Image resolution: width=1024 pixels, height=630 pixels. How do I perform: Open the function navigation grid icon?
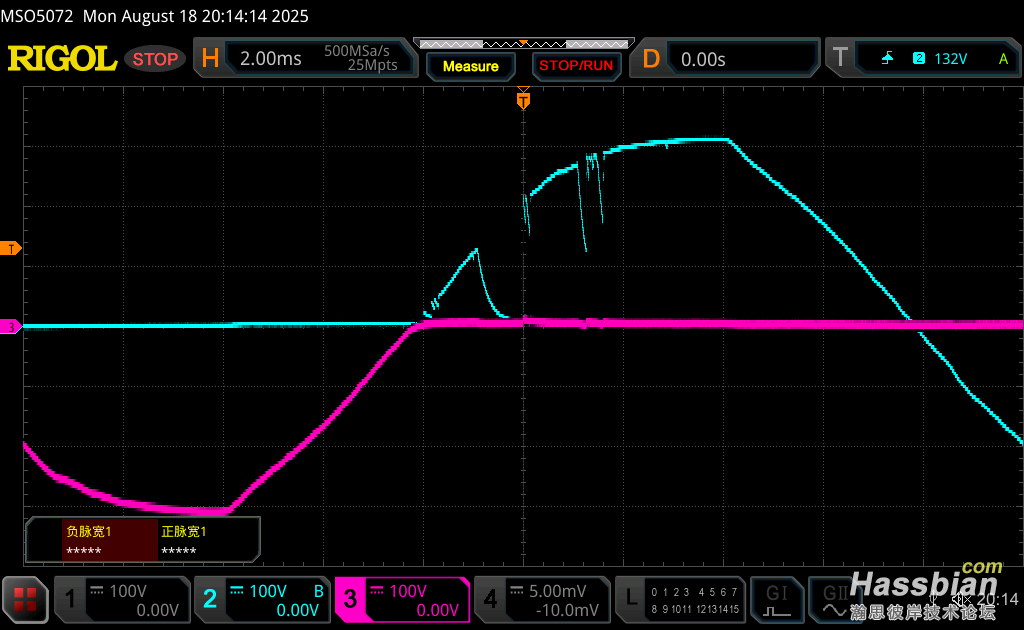24,599
